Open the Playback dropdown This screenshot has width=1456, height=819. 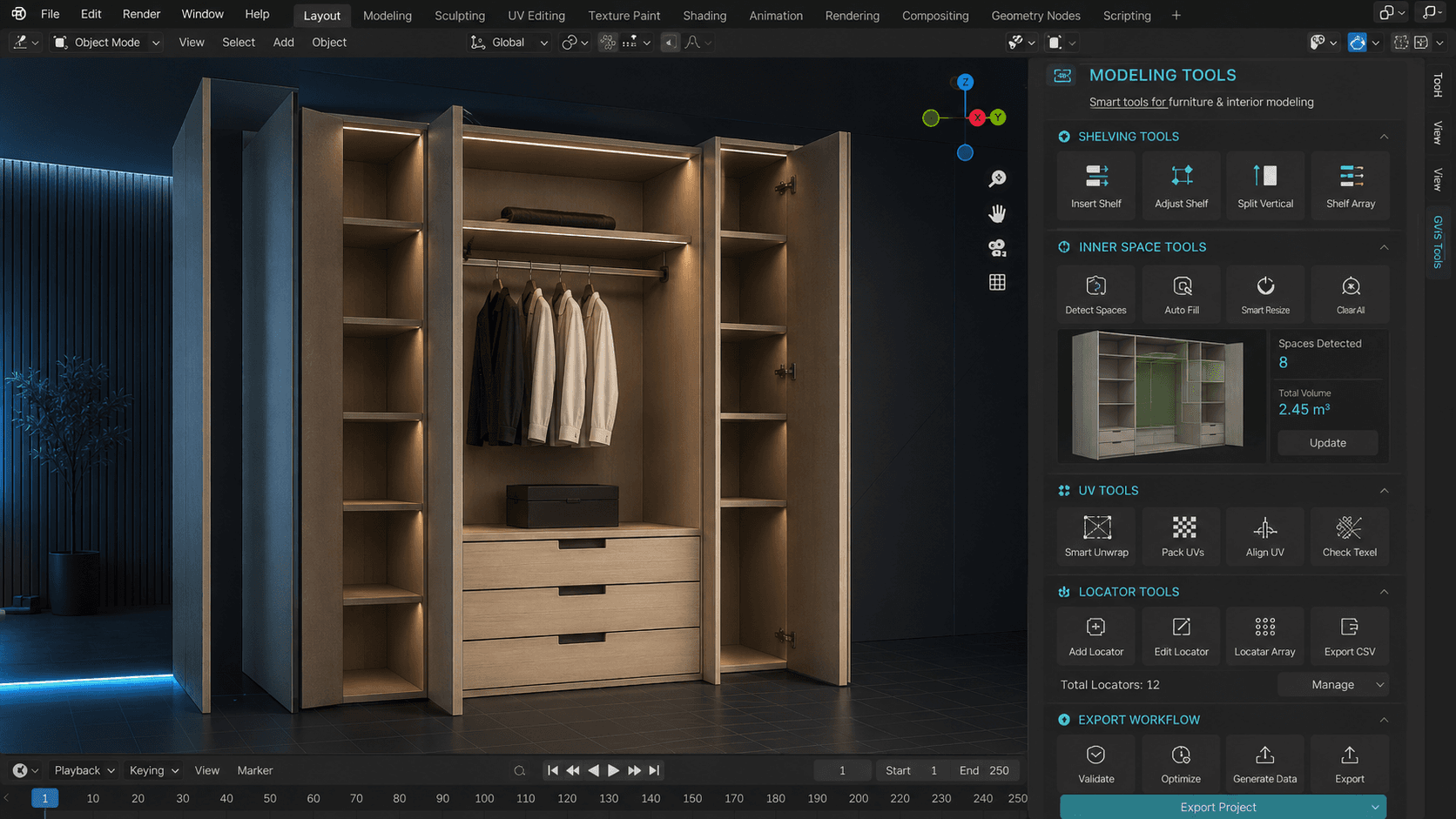click(84, 770)
